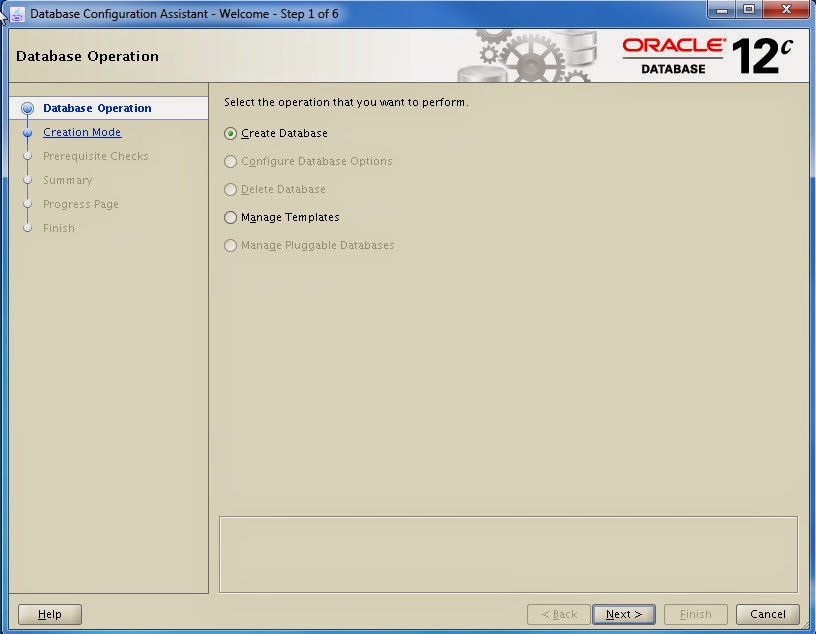Click the Prerequisite Checks step bullet
Viewport: 816px width, 634px height.
point(27,156)
